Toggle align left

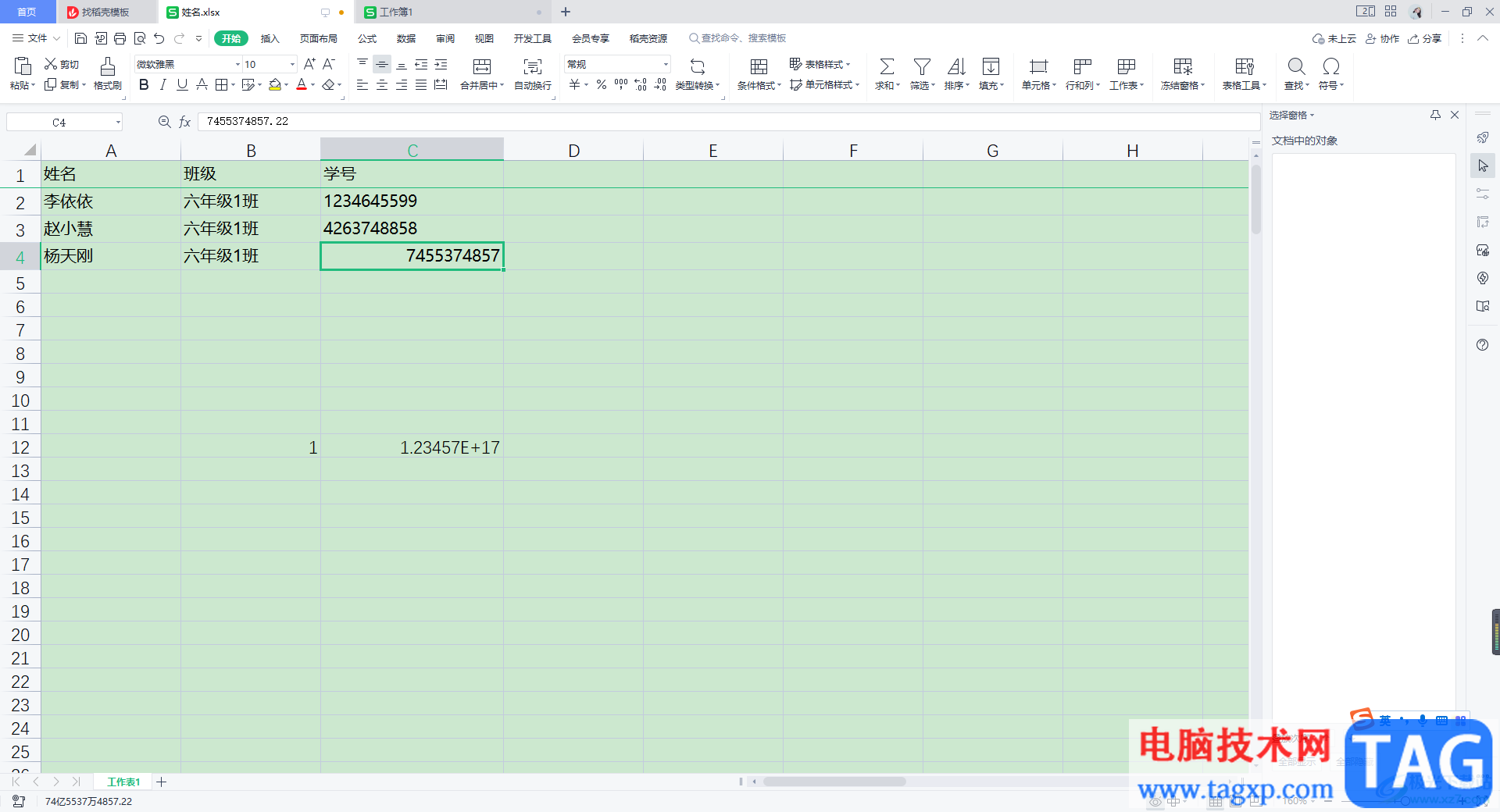pos(362,84)
